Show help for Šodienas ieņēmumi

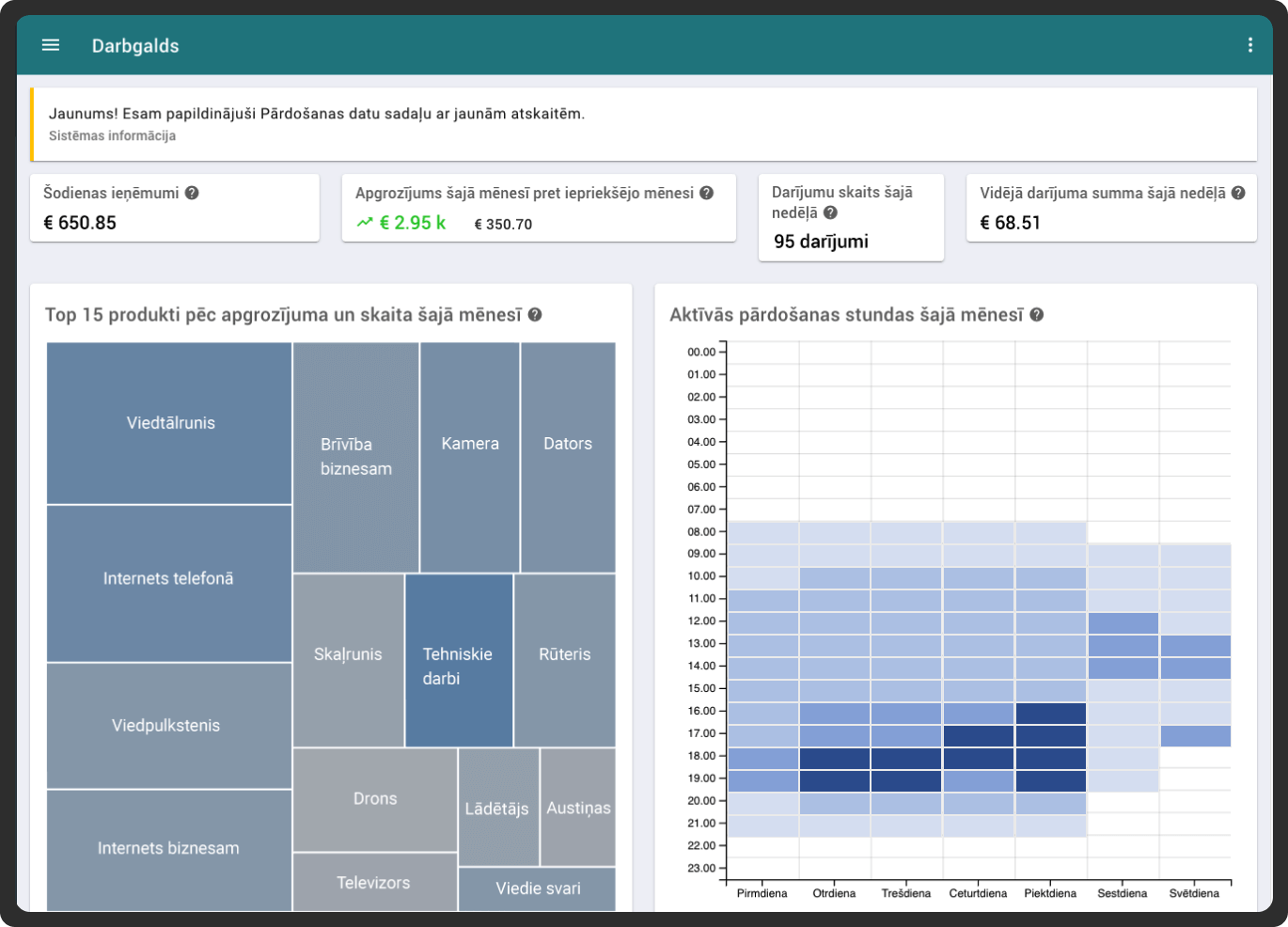192,193
